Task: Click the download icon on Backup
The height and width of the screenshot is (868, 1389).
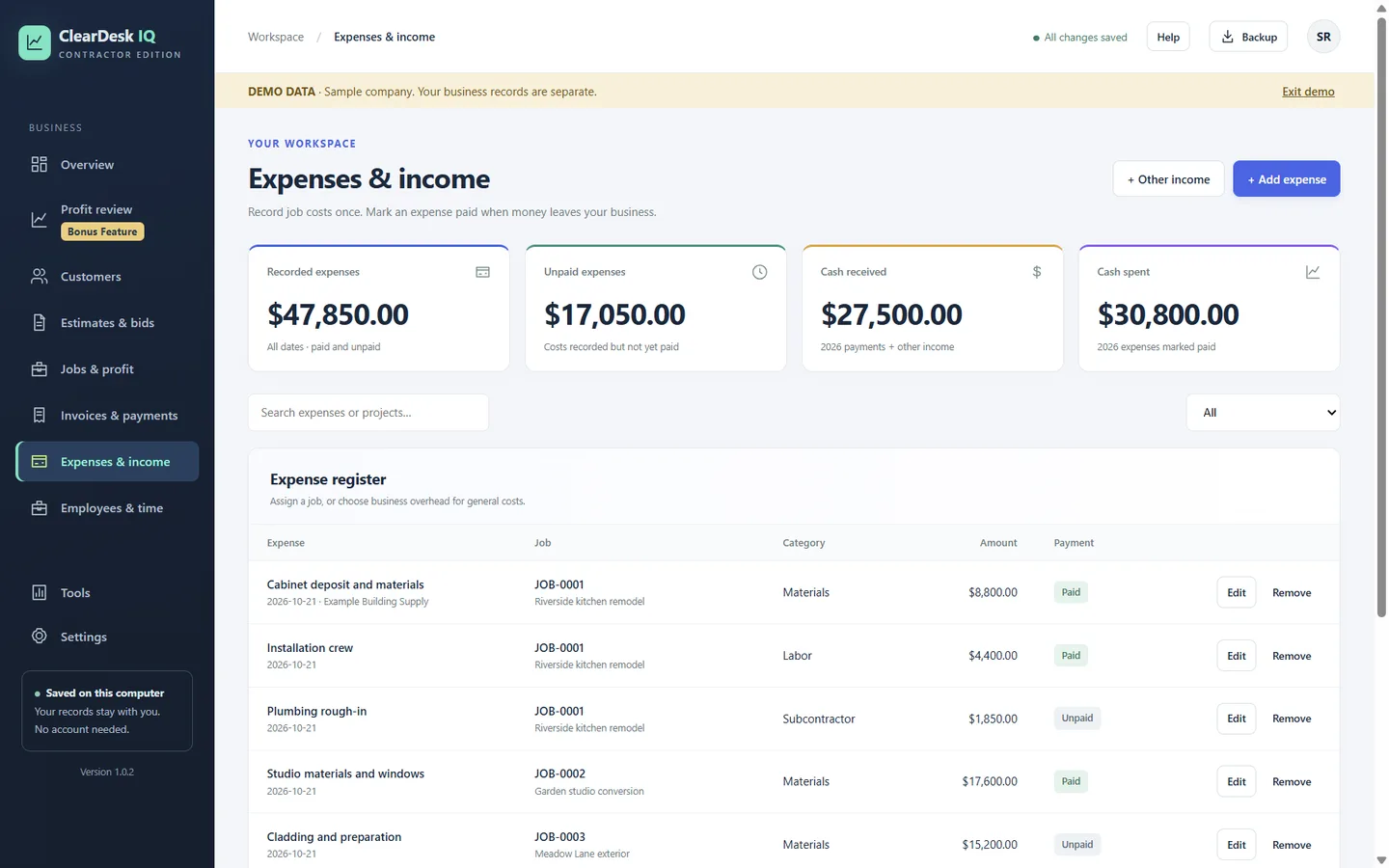Action: 1228,37
